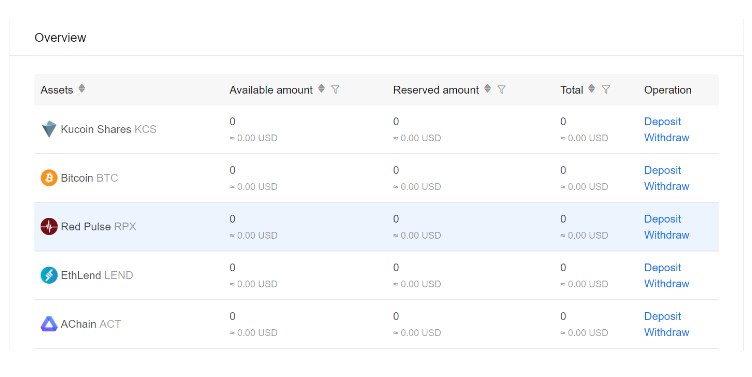Click the AChain triangle logo
This screenshot has height=377, width=752.
pos(49,324)
